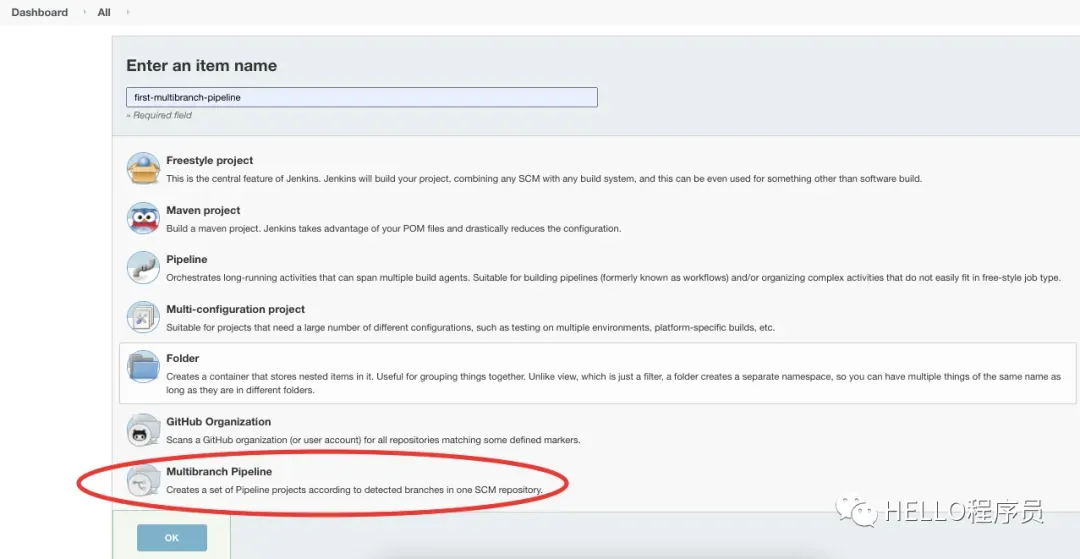Click the 'Suitable for projects' description
This screenshot has width=1080, height=559.
(x=470, y=328)
